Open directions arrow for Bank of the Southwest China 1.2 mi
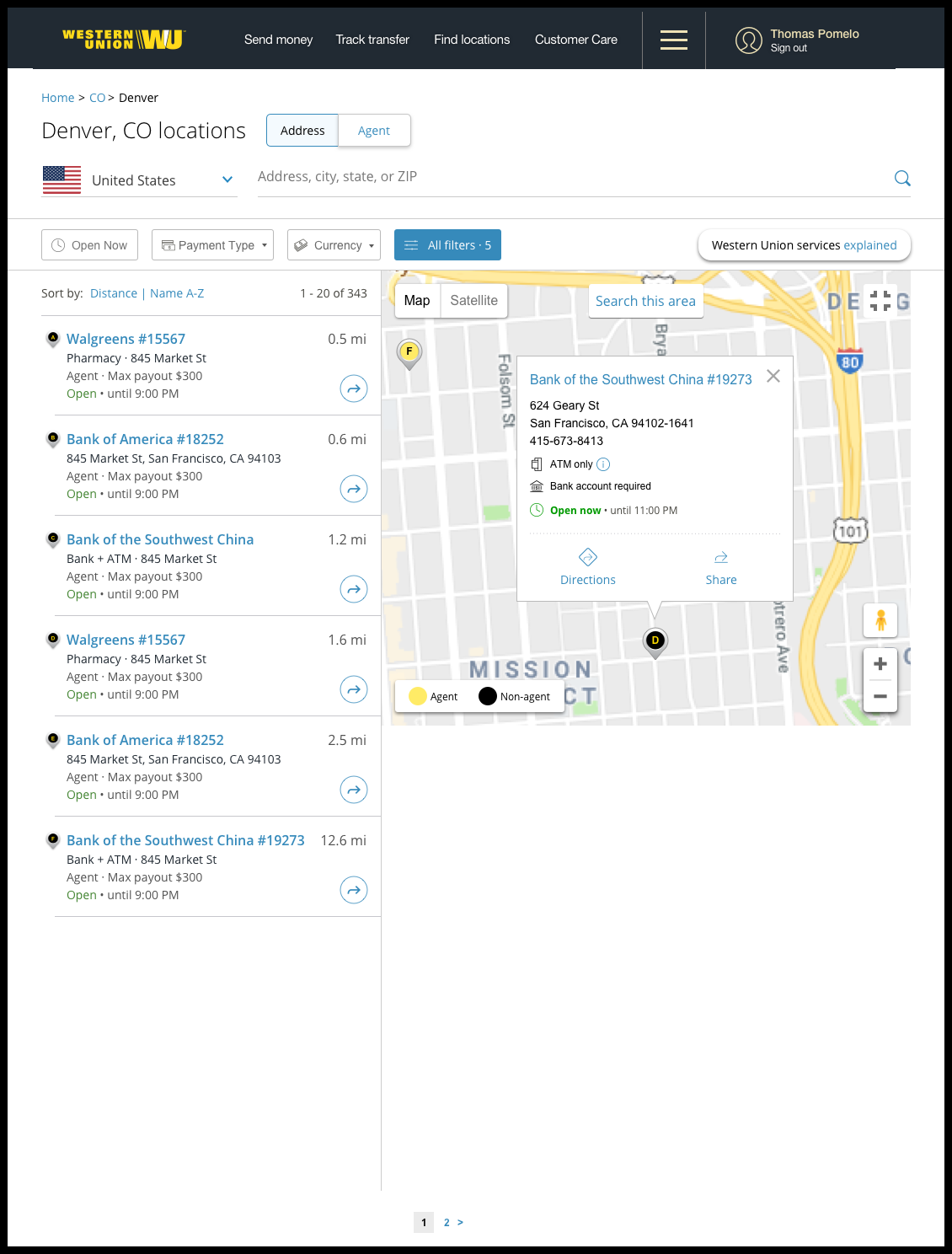The height and width of the screenshot is (1254, 952). coord(354,589)
